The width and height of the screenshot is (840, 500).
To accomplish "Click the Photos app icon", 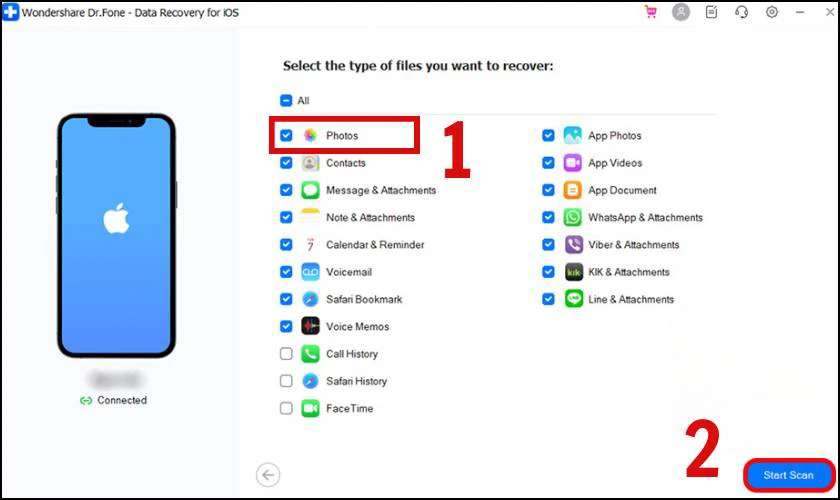I will click(x=310, y=136).
